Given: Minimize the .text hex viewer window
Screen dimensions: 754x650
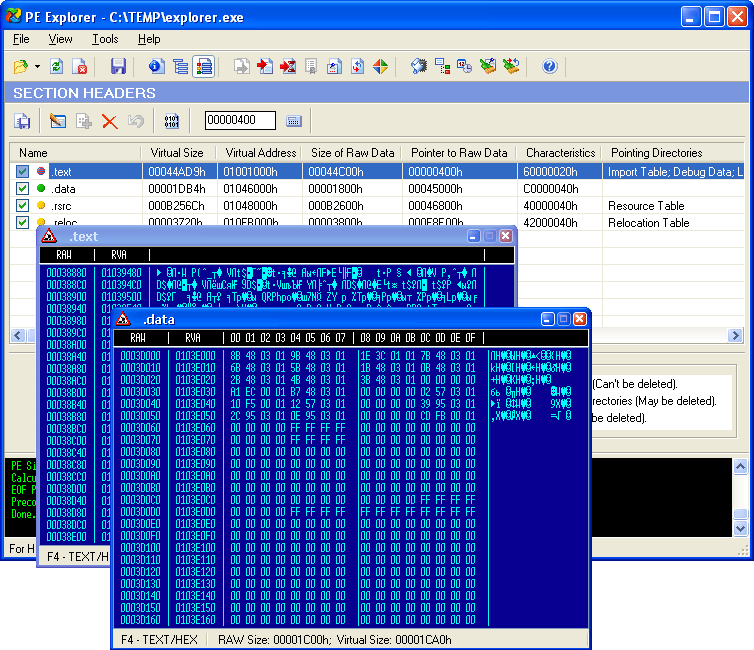Looking at the screenshot, I should (474, 236).
